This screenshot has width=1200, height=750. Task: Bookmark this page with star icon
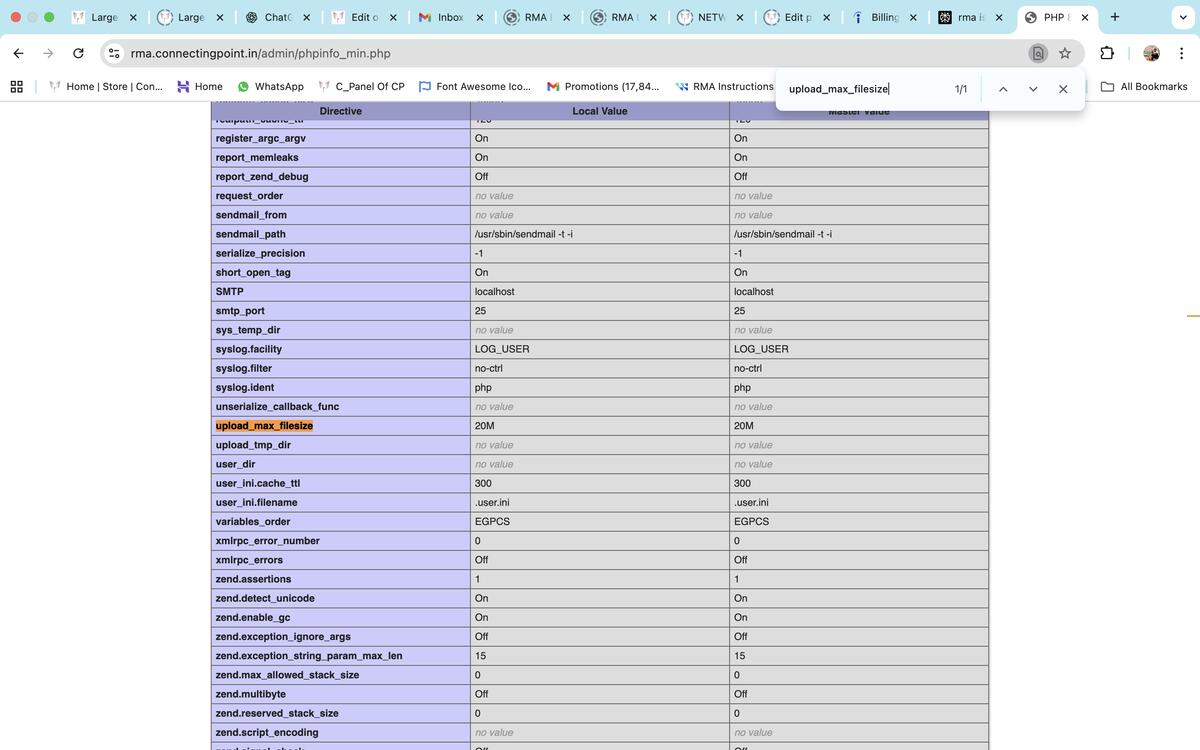(x=1065, y=53)
